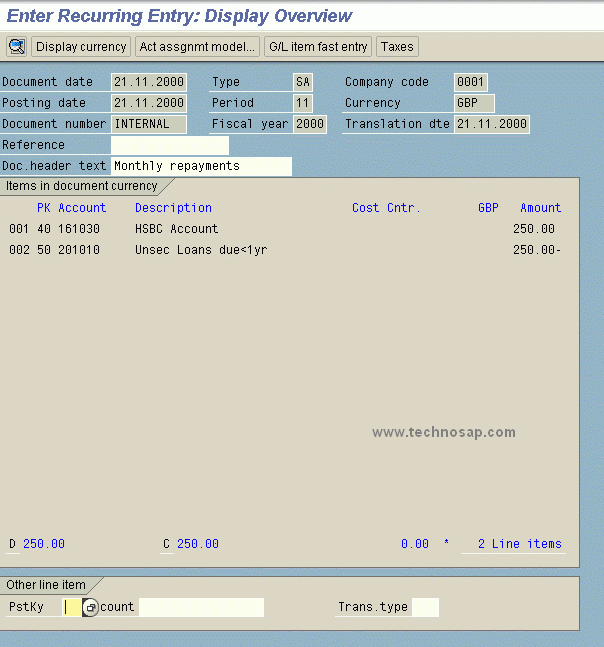Click the Posting date value
604x647 pixels.
click(x=148, y=103)
